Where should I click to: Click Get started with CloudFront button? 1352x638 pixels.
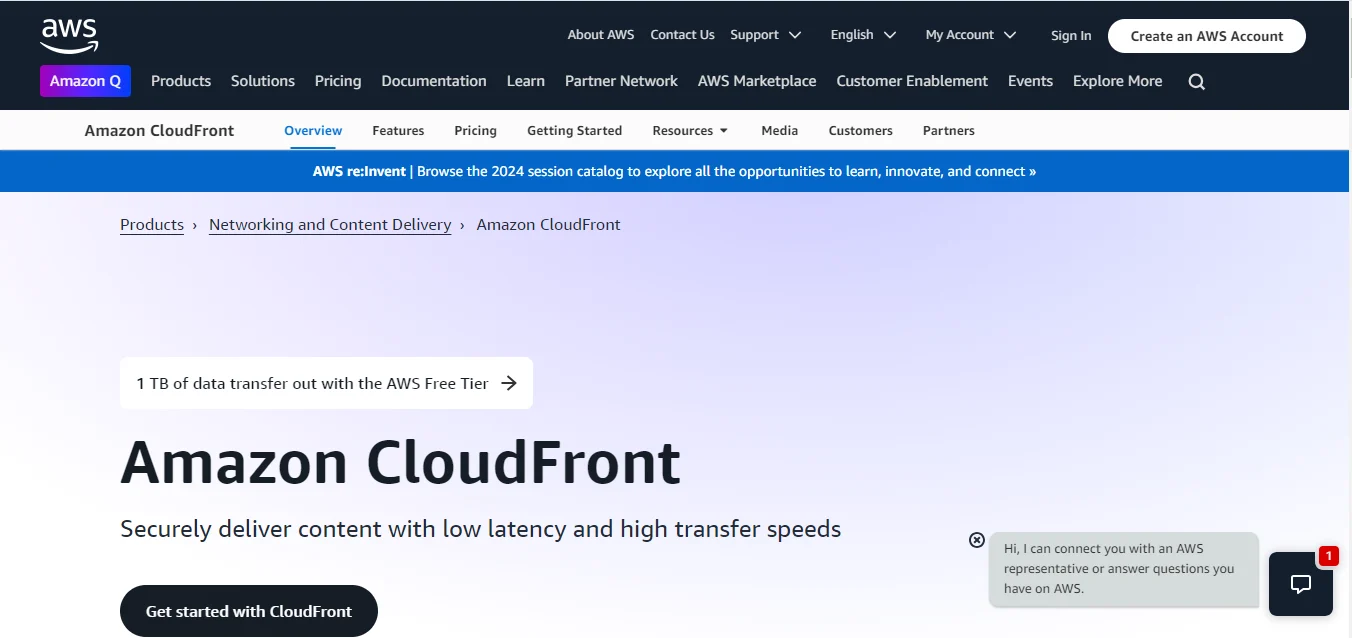249,611
